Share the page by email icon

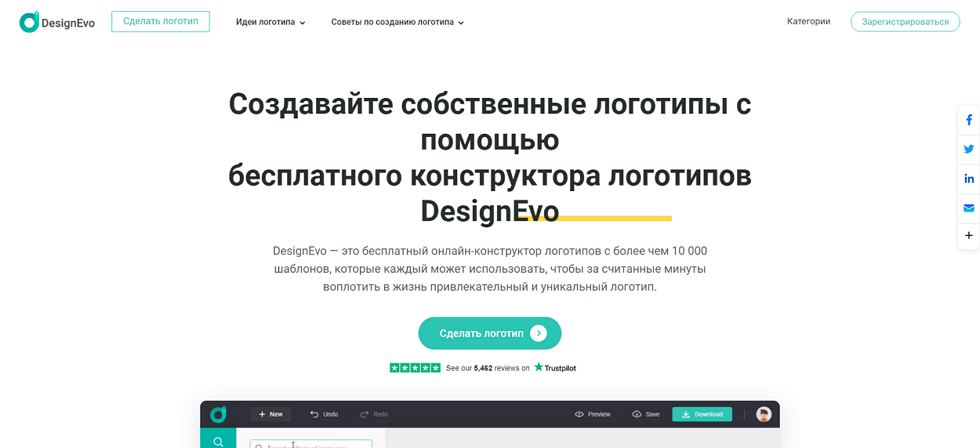coord(969,207)
